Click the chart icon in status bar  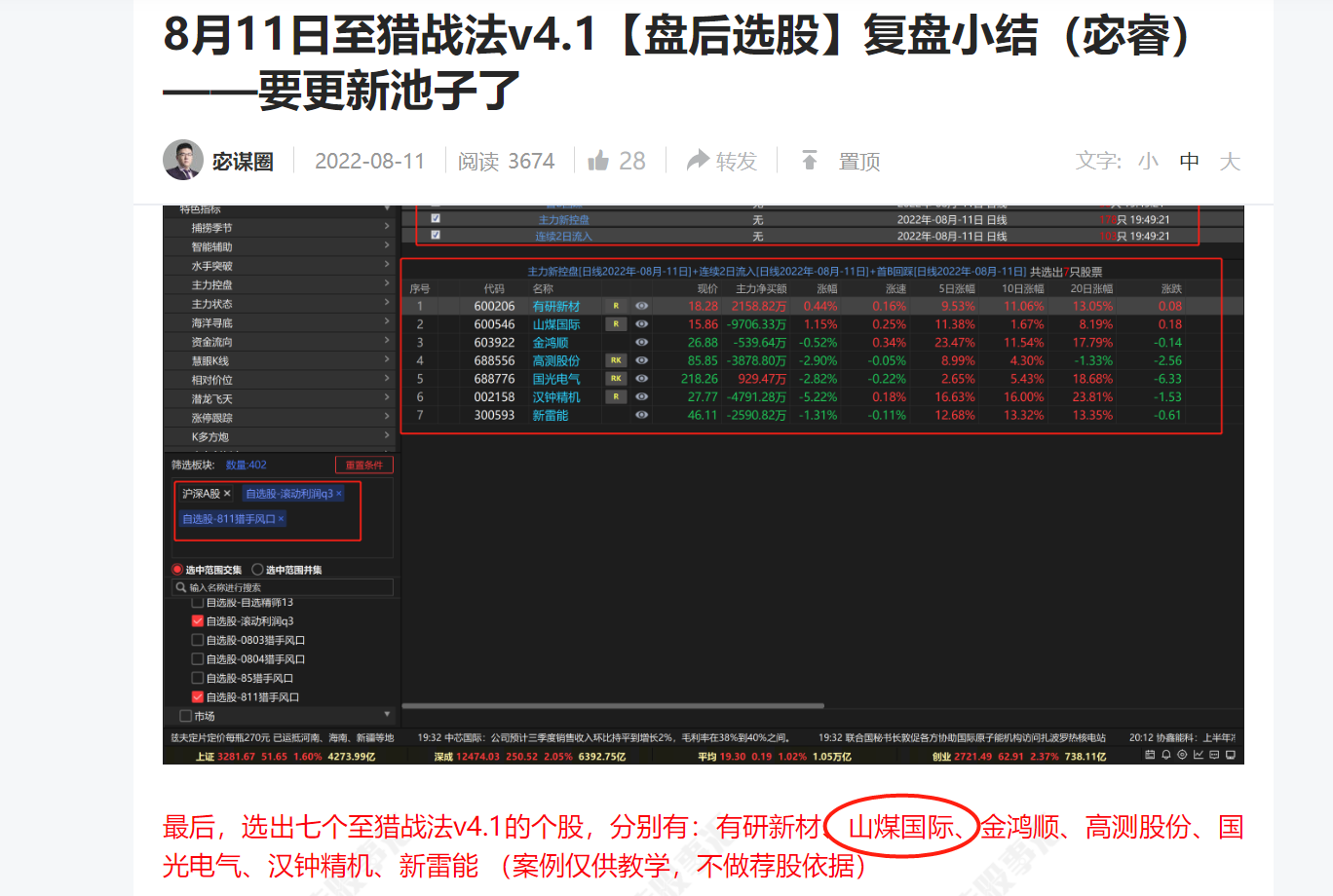(1199, 756)
